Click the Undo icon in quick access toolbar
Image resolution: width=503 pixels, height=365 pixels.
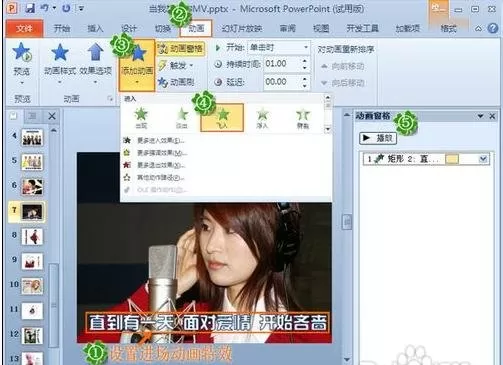pos(44,8)
